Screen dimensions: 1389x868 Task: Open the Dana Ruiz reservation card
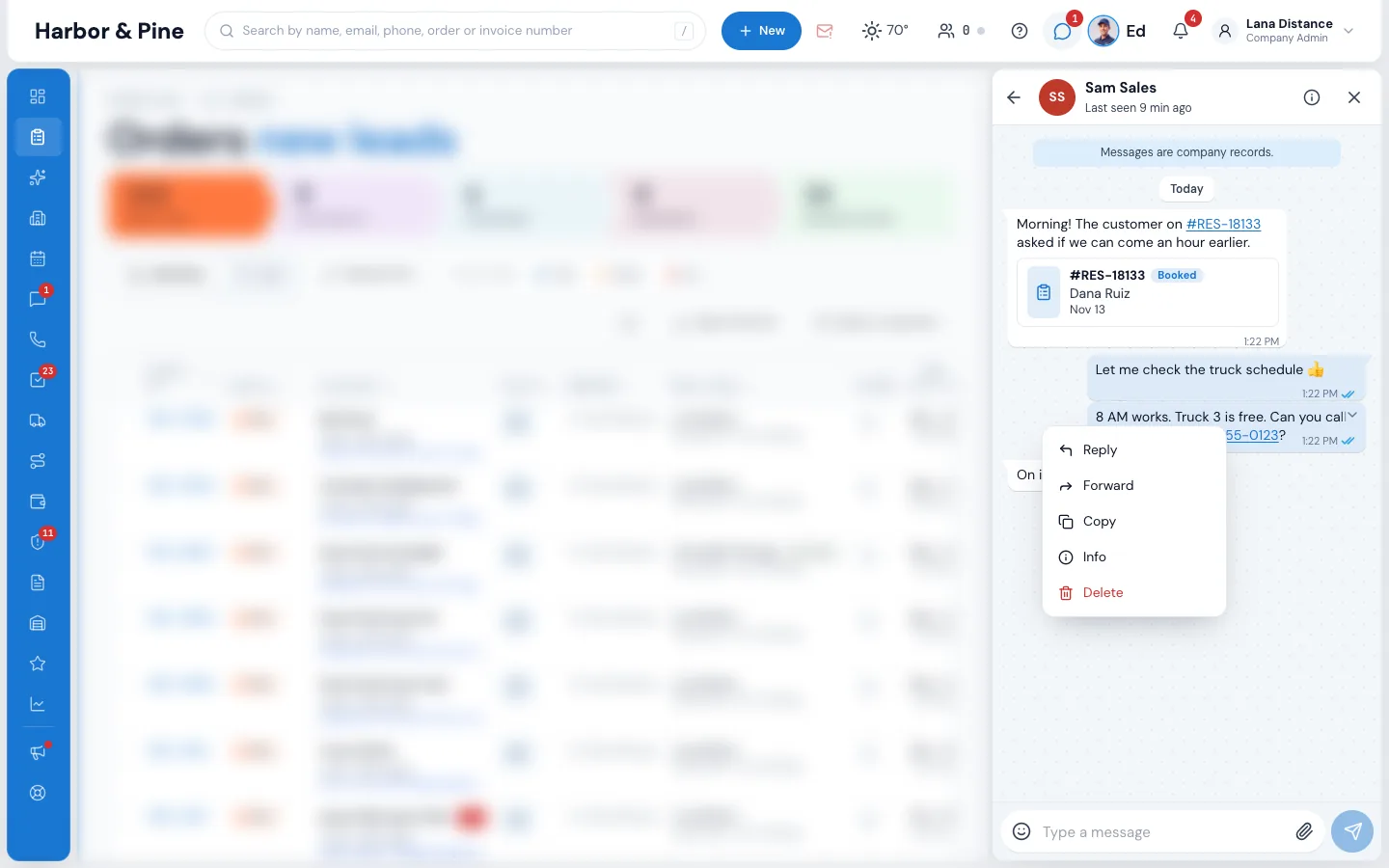pyautogui.click(x=1148, y=292)
